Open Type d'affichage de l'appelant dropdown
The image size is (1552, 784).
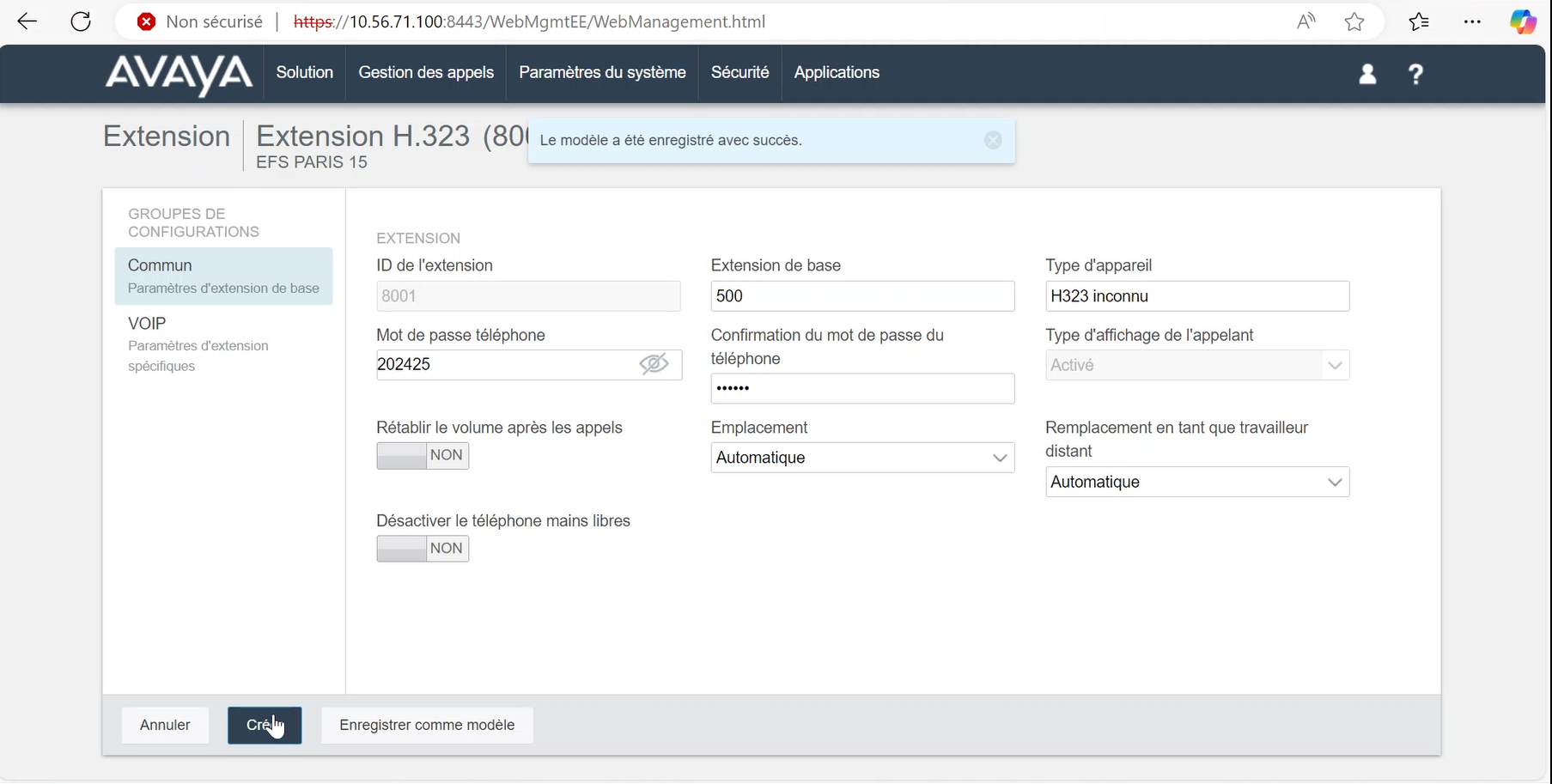click(x=1196, y=365)
